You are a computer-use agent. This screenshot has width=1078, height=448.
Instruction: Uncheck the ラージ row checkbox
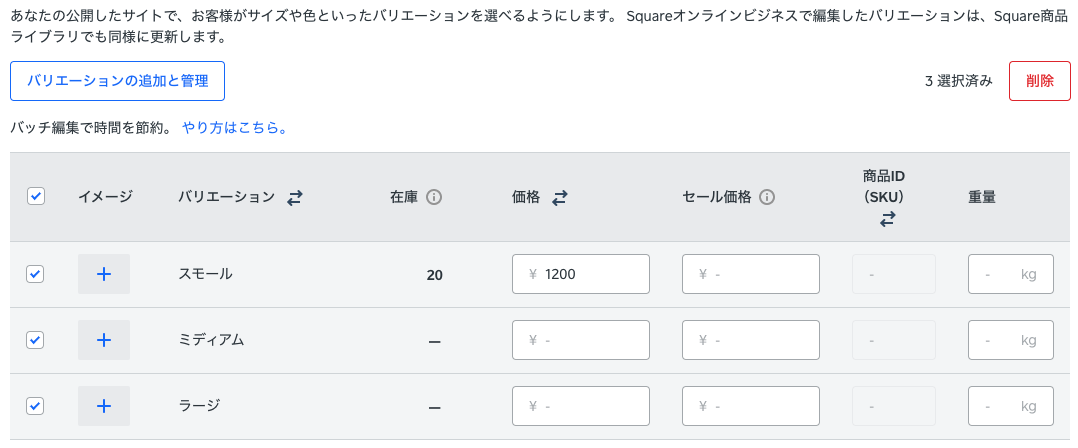click(35, 406)
